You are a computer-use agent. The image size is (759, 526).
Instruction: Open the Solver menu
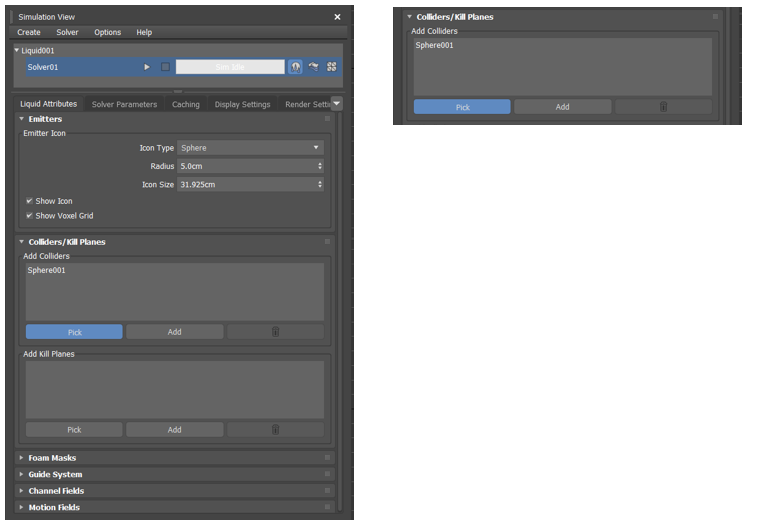67,32
